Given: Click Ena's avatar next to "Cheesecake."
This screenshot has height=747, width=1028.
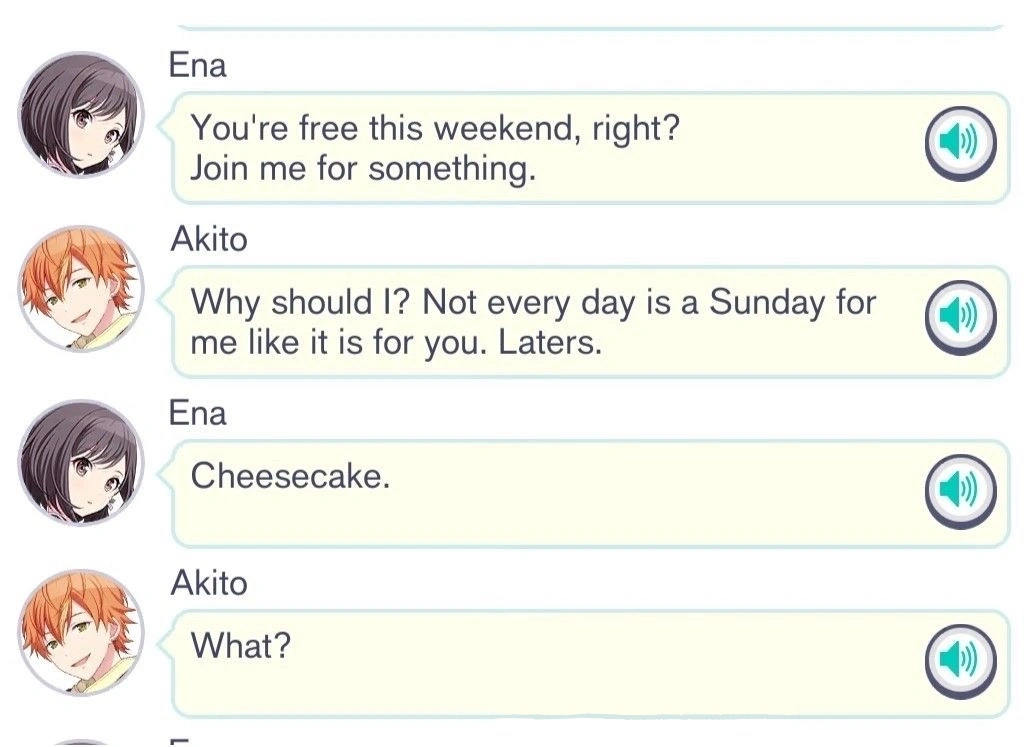Looking at the screenshot, I should click(x=81, y=463).
